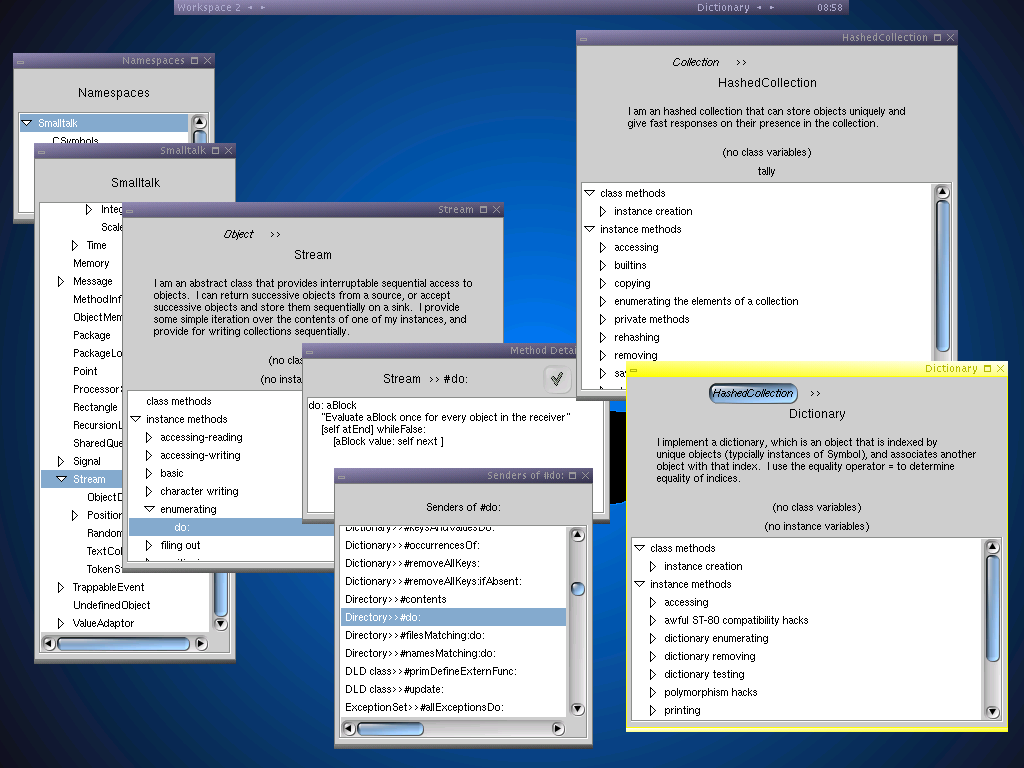Expand the filing out category
This screenshot has height=768, width=1024.
click(x=149, y=545)
